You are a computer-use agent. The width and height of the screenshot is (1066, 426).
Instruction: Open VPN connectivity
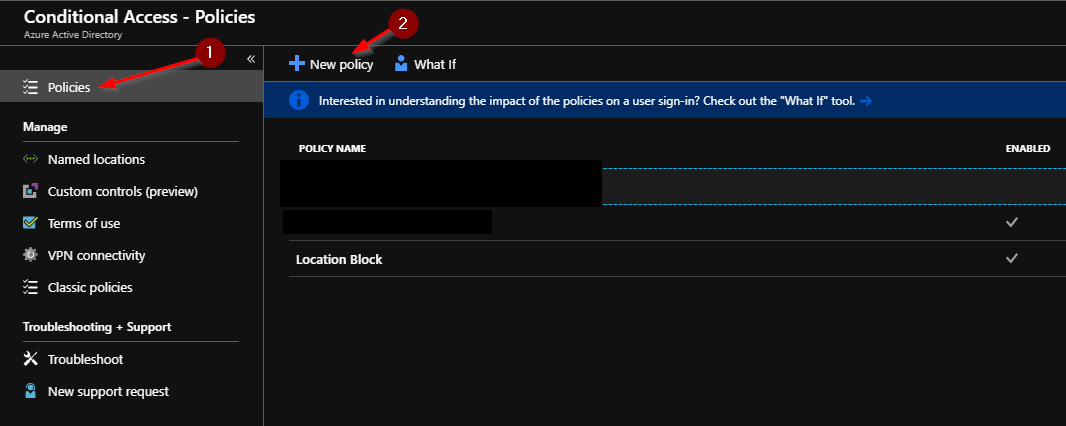coord(97,255)
